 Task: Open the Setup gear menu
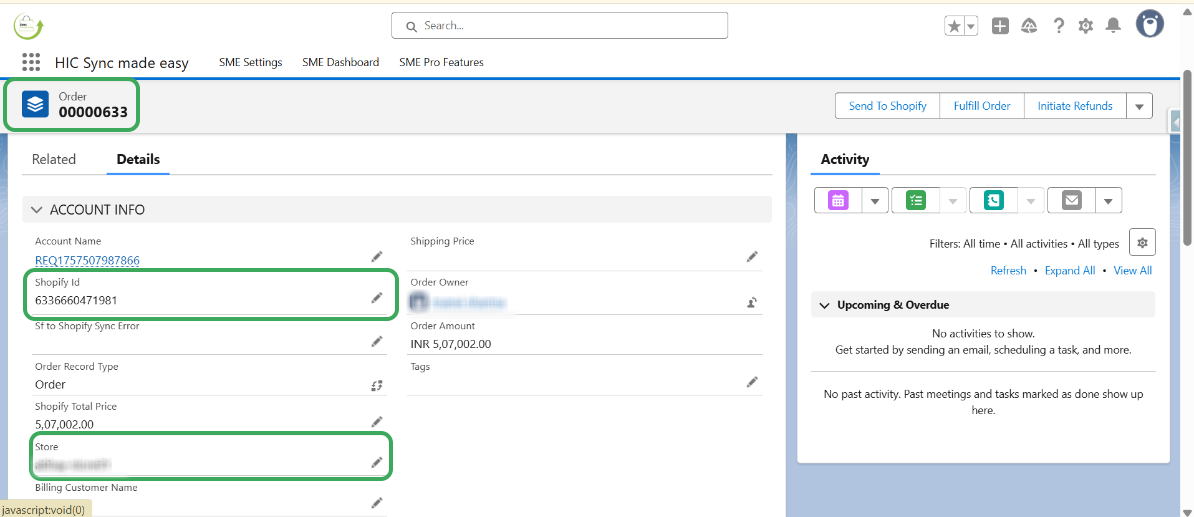point(1086,26)
